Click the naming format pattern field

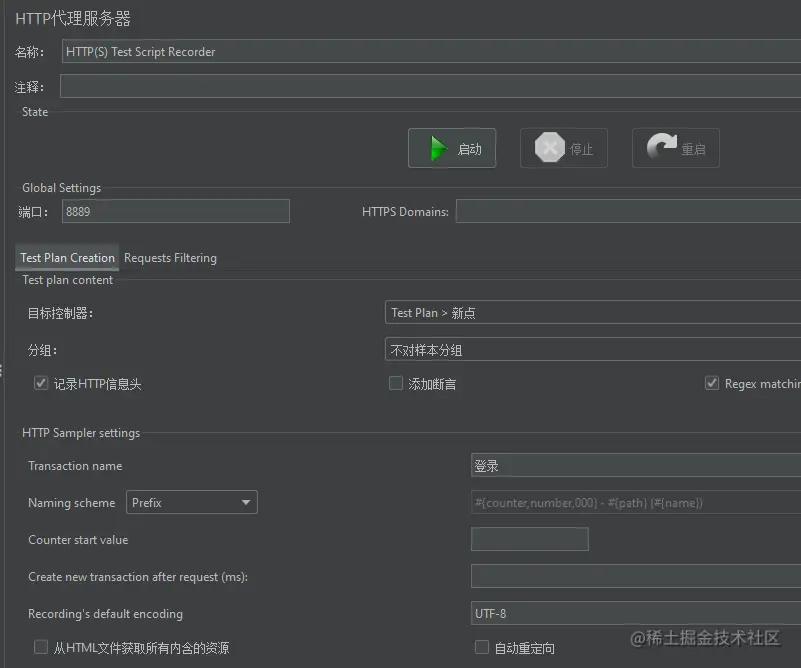pos(635,503)
